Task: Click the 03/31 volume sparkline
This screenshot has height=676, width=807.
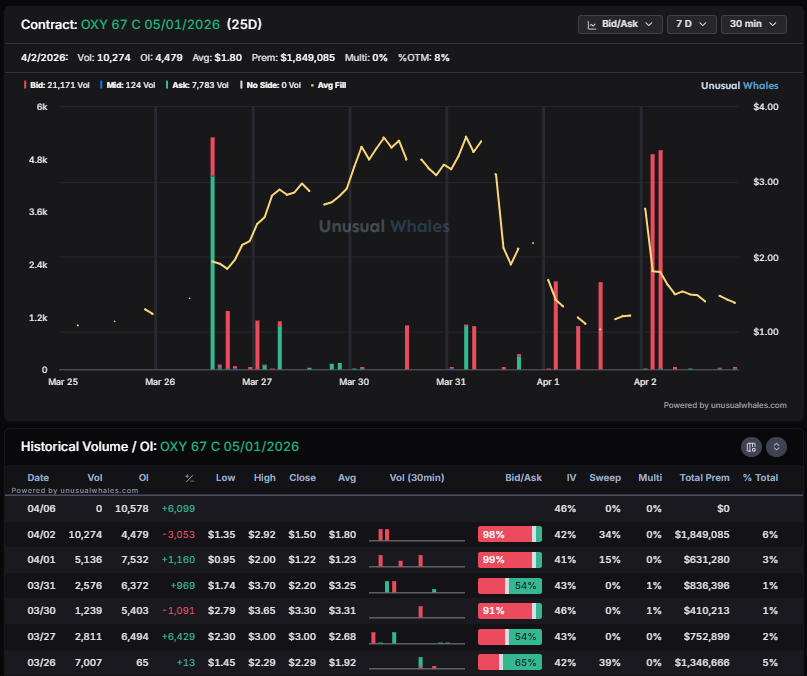Action: click(x=417, y=586)
